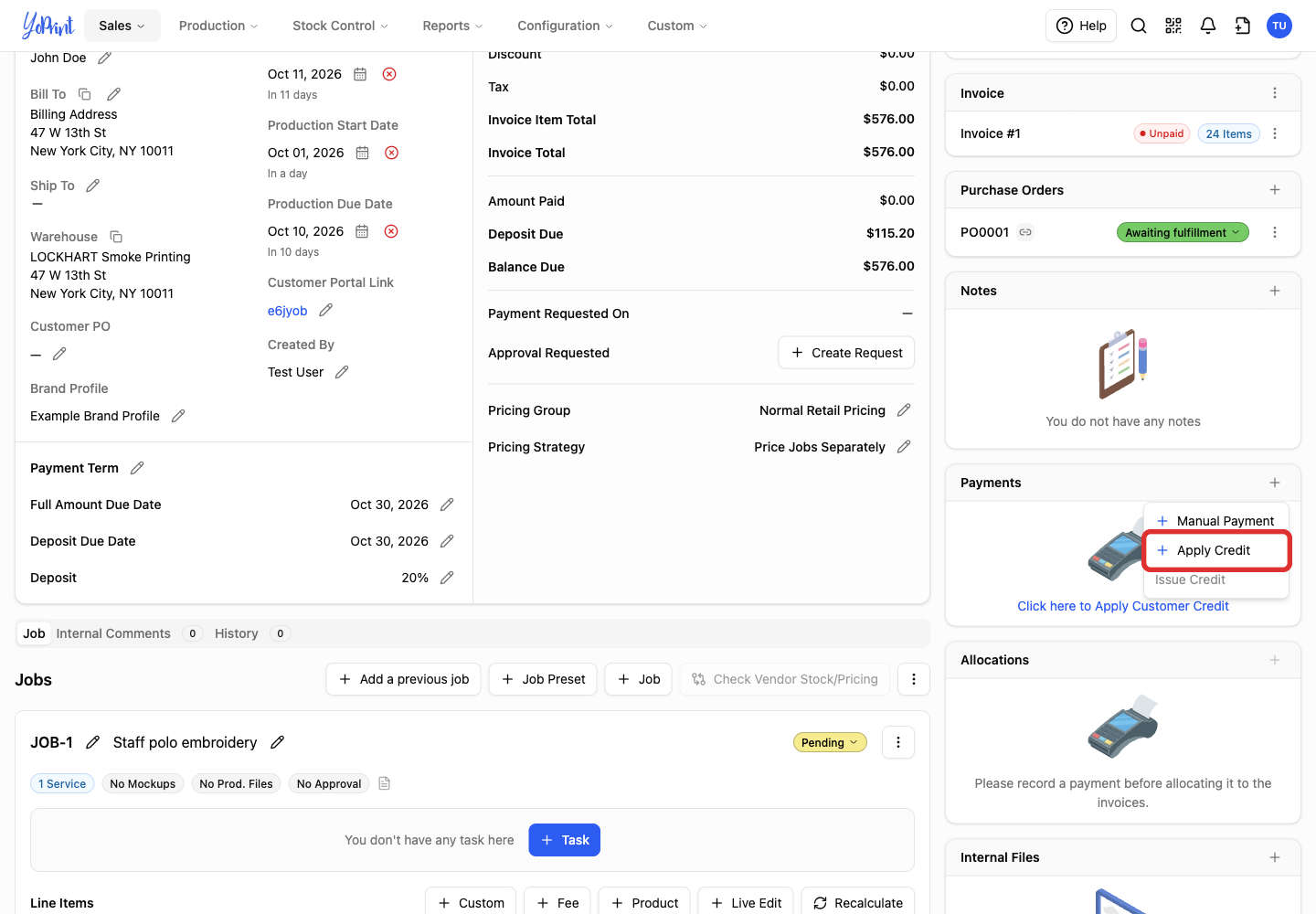Click the 1 Service tag

click(62, 783)
